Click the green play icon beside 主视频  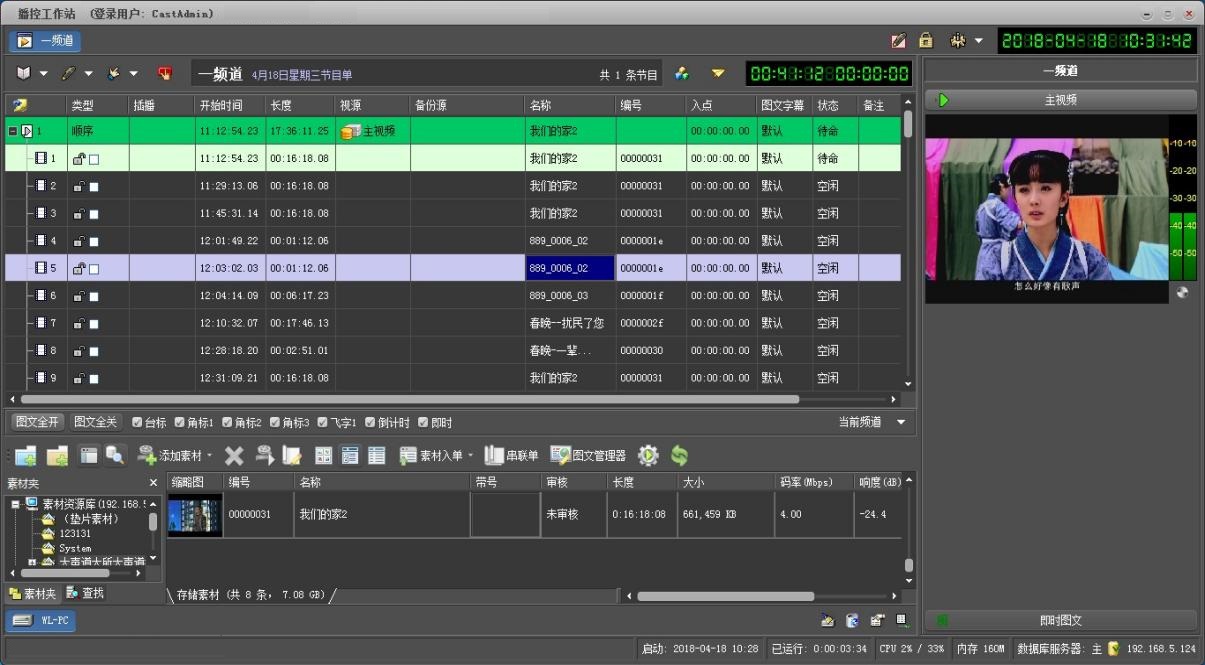point(942,100)
